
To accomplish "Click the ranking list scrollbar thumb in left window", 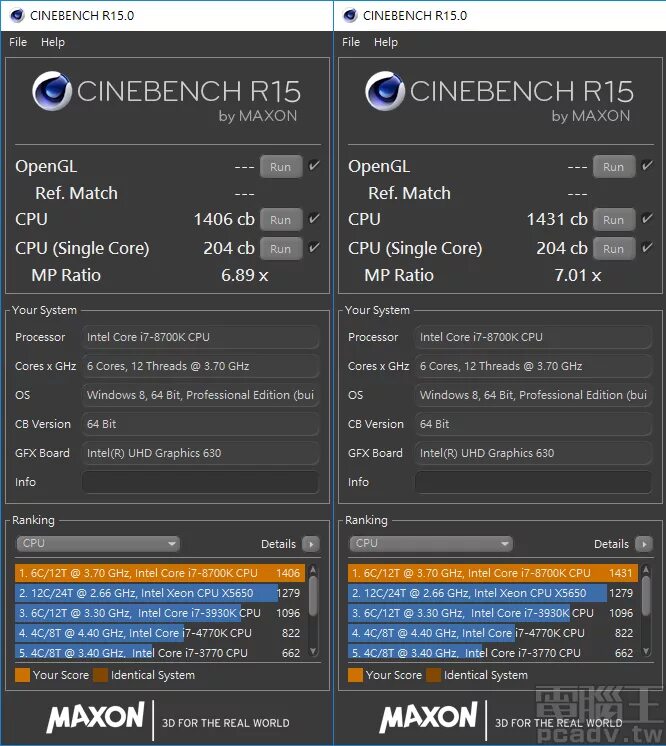I will pos(313,596).
